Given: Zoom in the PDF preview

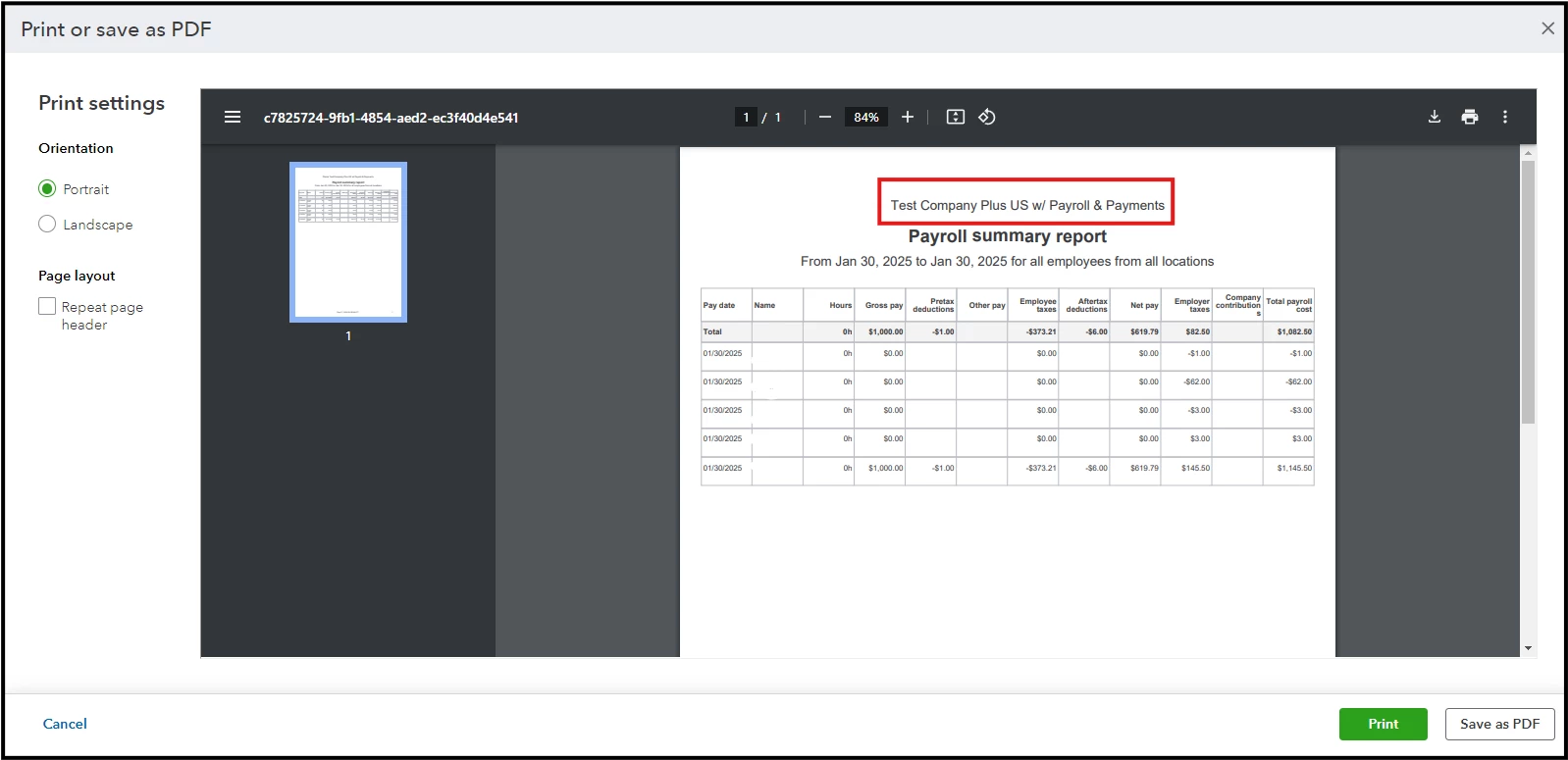Looking at the screenshot, I should (908, 117).
